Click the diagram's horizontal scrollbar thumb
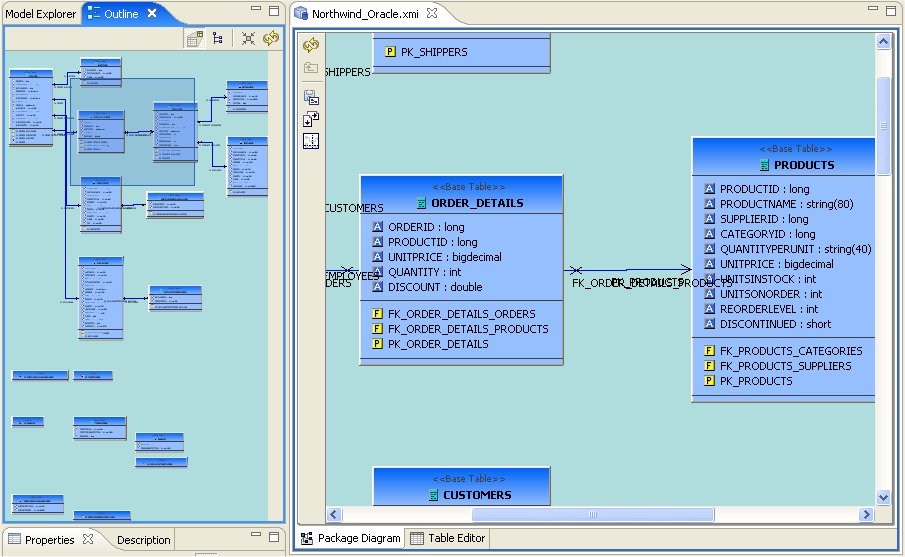 pos(592,514)
